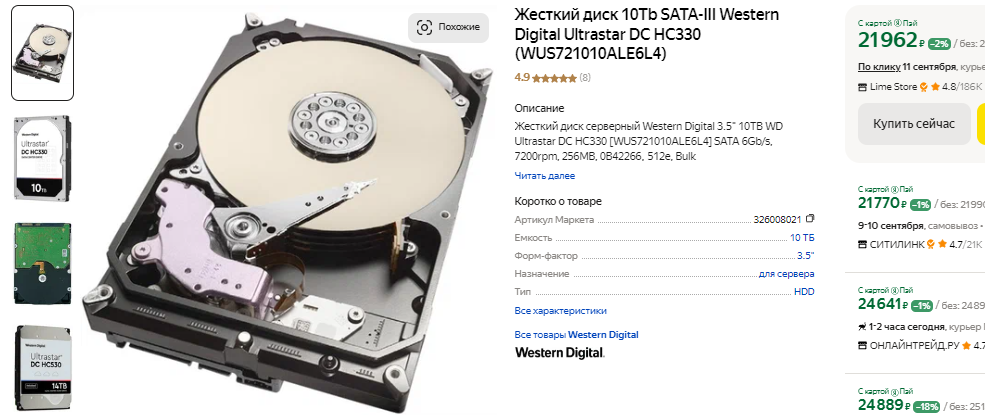Select the green circuit board thumbnail
The height and width of the screenshot is (415, 985).
[x=43, y=263]
